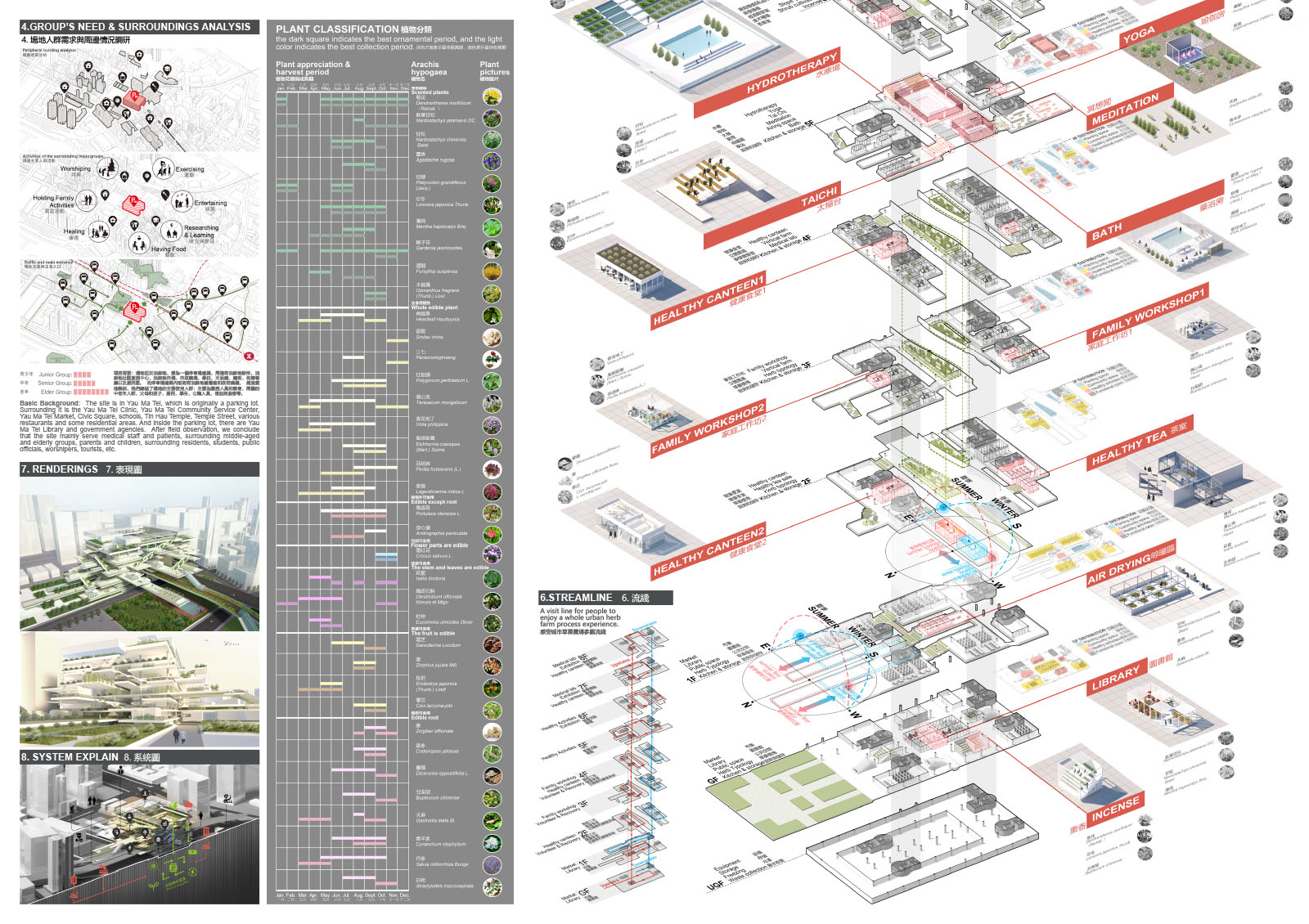Select the Having Food circle icon
This screenshot has height=924, width=1309.
click(138, 244)
